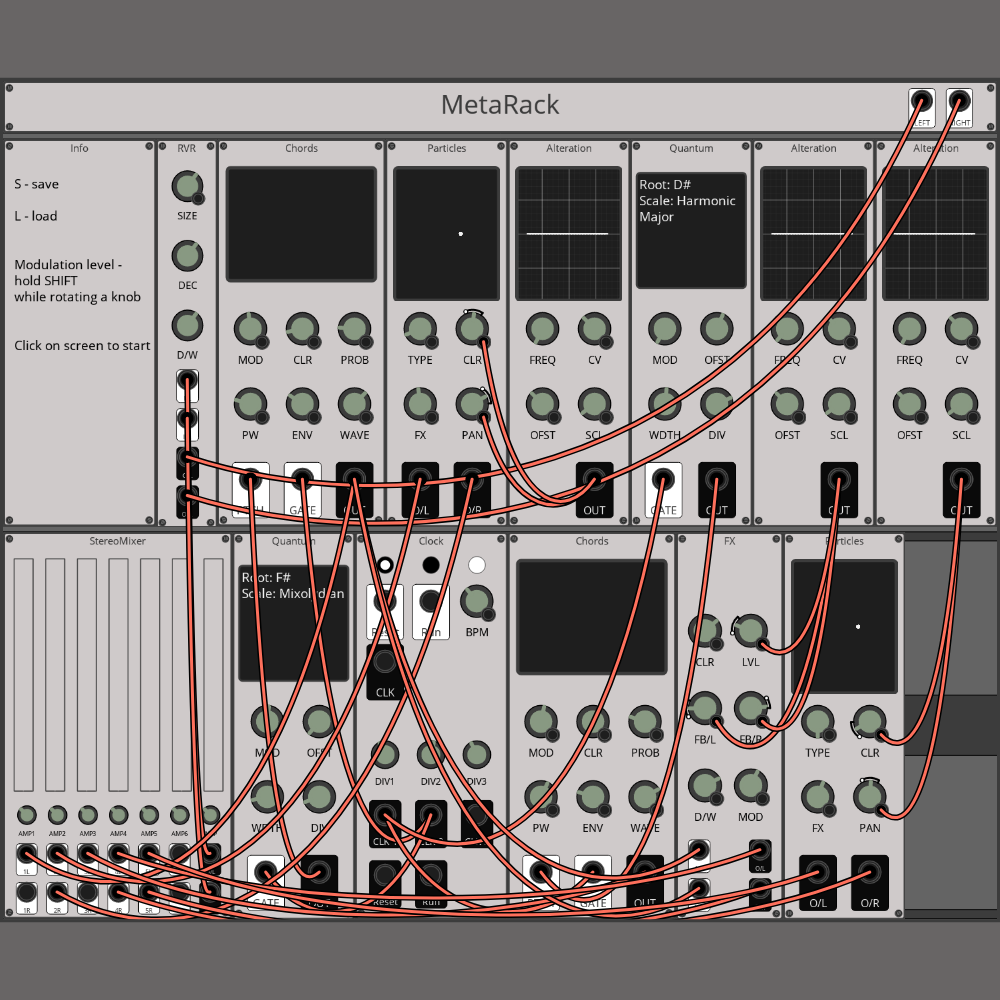Viewport: 1000px width, 1000px height.
Task: Click DIV knob on Quantum D# module
Action: click(x=717, y=405)
